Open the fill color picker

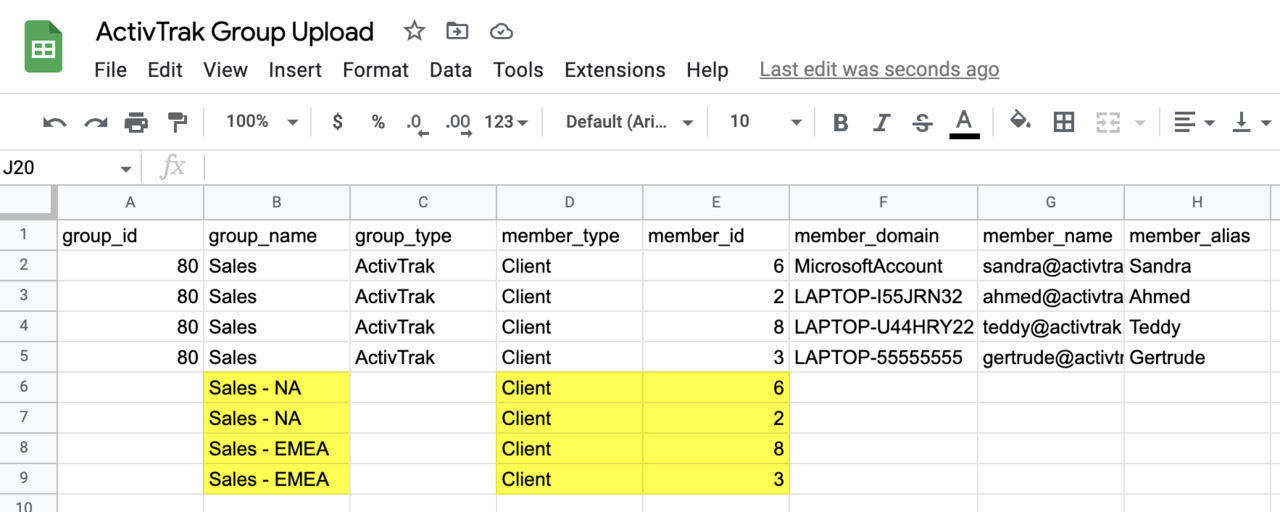1020,122
